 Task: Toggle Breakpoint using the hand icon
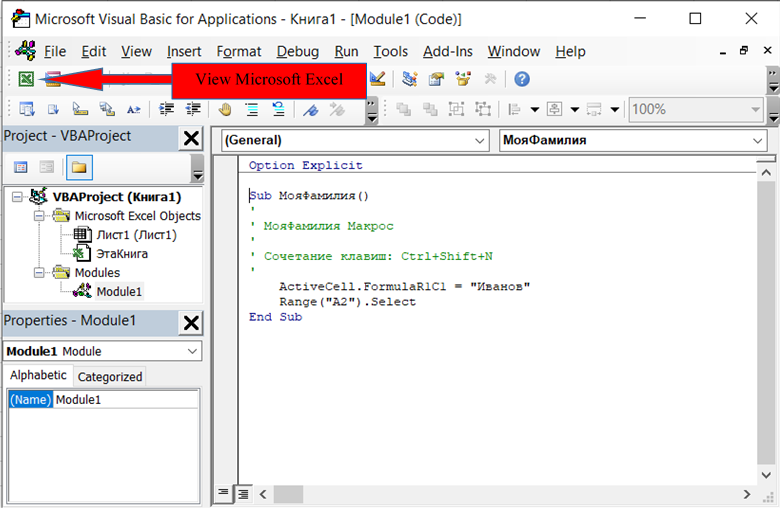(225, 109)
